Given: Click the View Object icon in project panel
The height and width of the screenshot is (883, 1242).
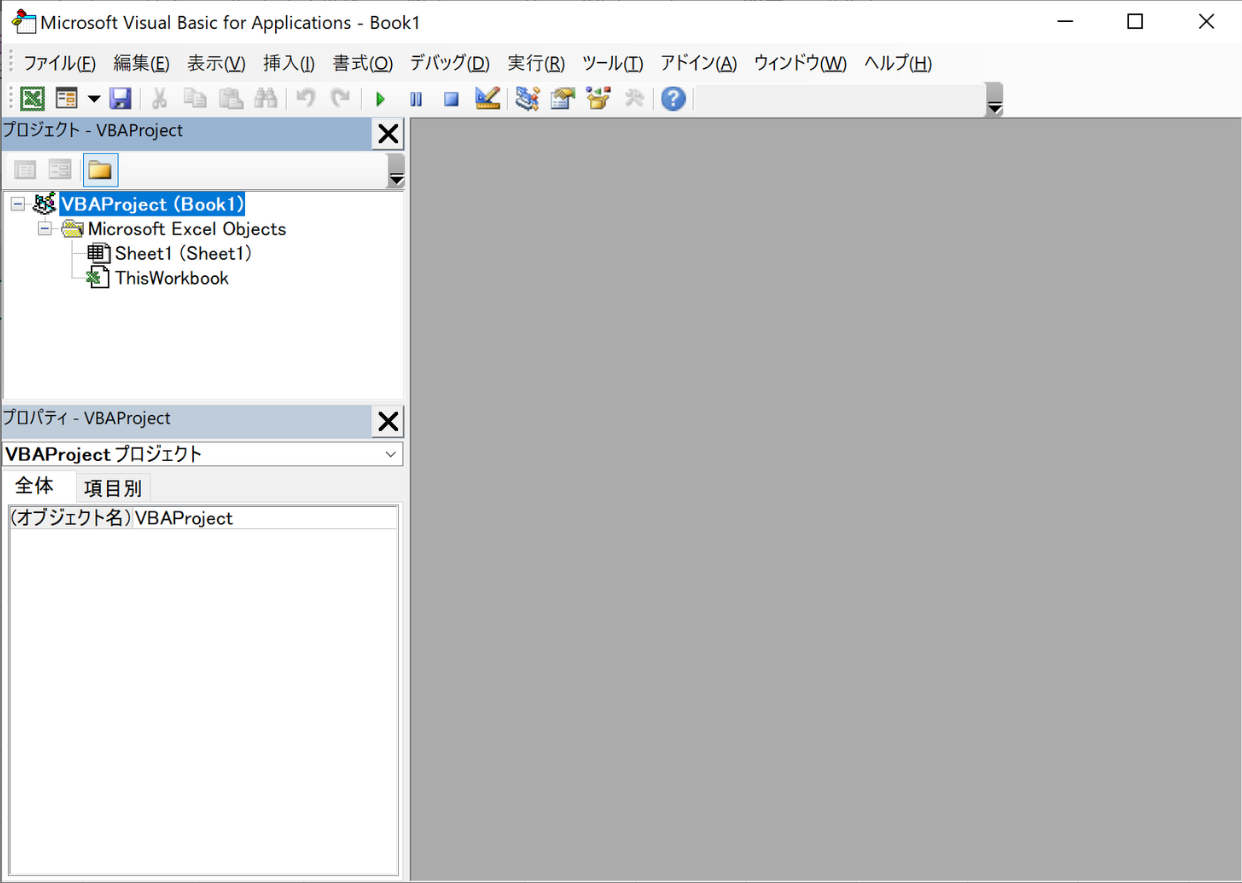Looking at the screenshot, I should click(x=60, y=170).
